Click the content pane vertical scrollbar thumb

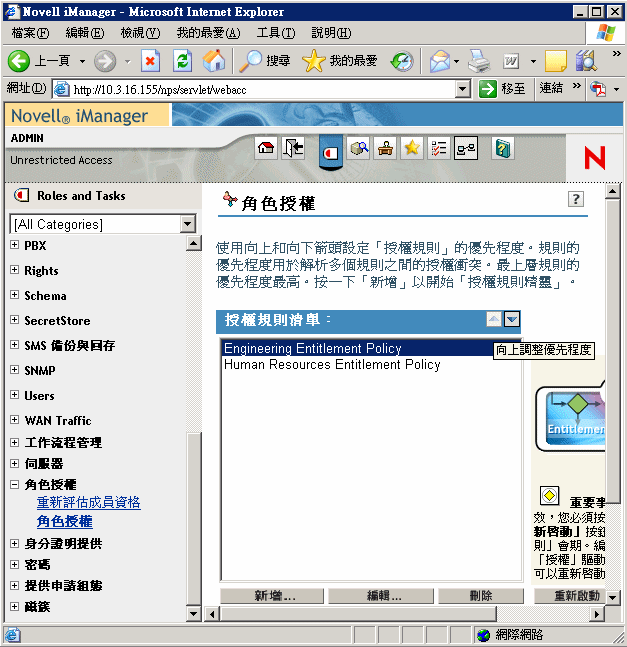click(x=613, y=352)
